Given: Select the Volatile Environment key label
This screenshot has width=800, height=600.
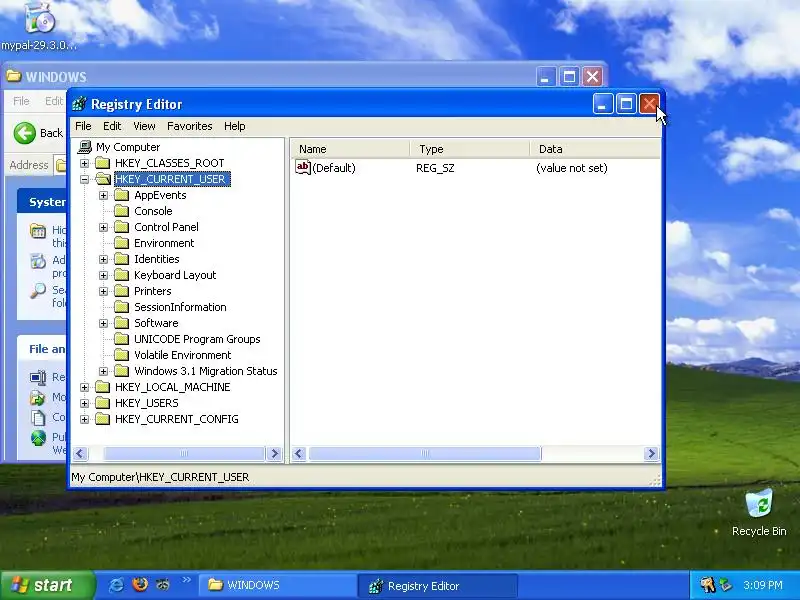Looking at the screenshot, I should tap(183, 355).
